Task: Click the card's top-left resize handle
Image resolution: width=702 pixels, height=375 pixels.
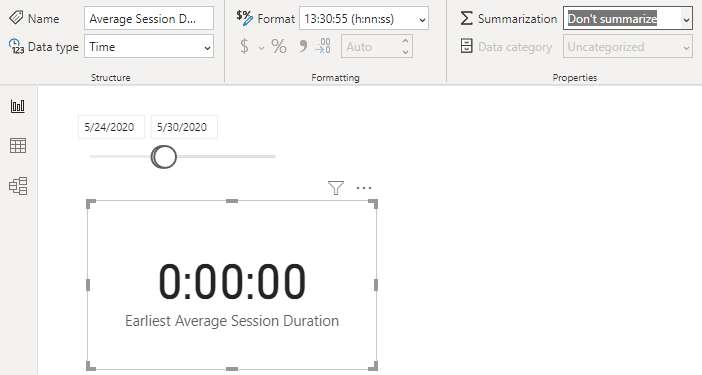Action: tap(90, 204)
